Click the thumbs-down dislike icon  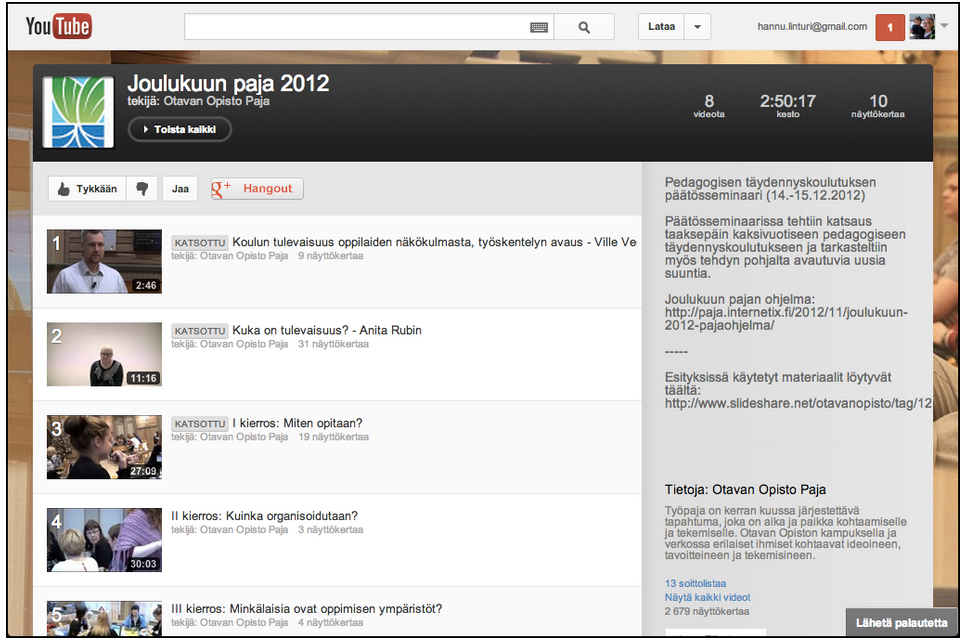142,188
